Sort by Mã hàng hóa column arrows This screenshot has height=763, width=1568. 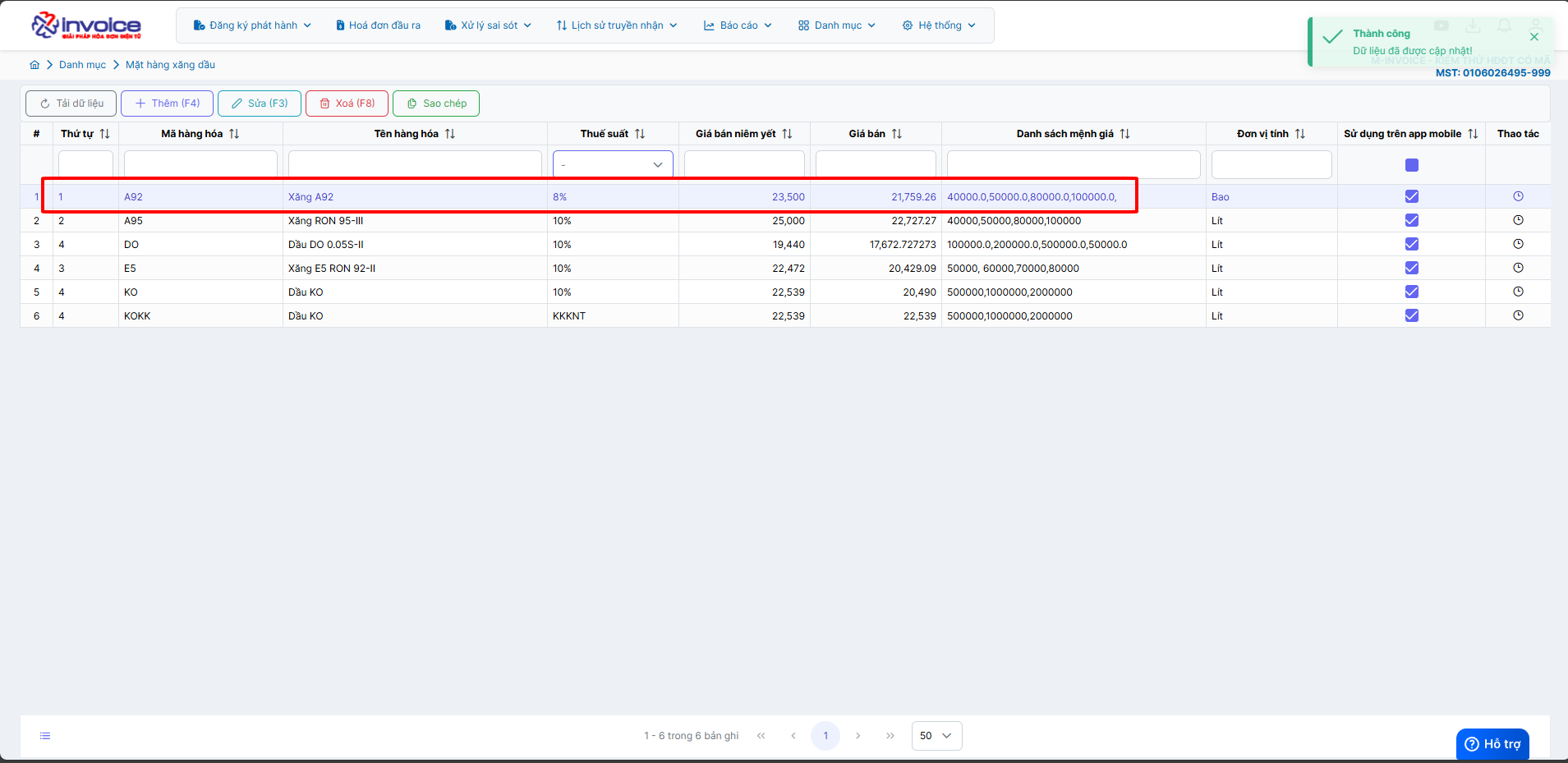234,134
